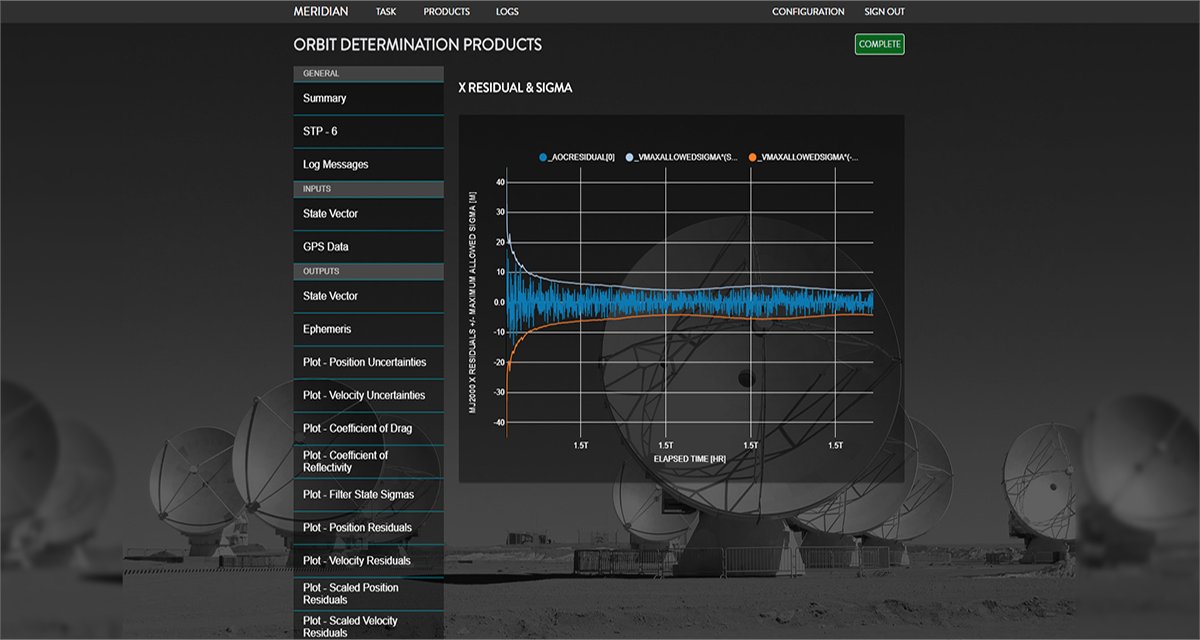Open Plot - Position Uncertainties
This screenshot has width=1200, height=640.
coord(366,362)
